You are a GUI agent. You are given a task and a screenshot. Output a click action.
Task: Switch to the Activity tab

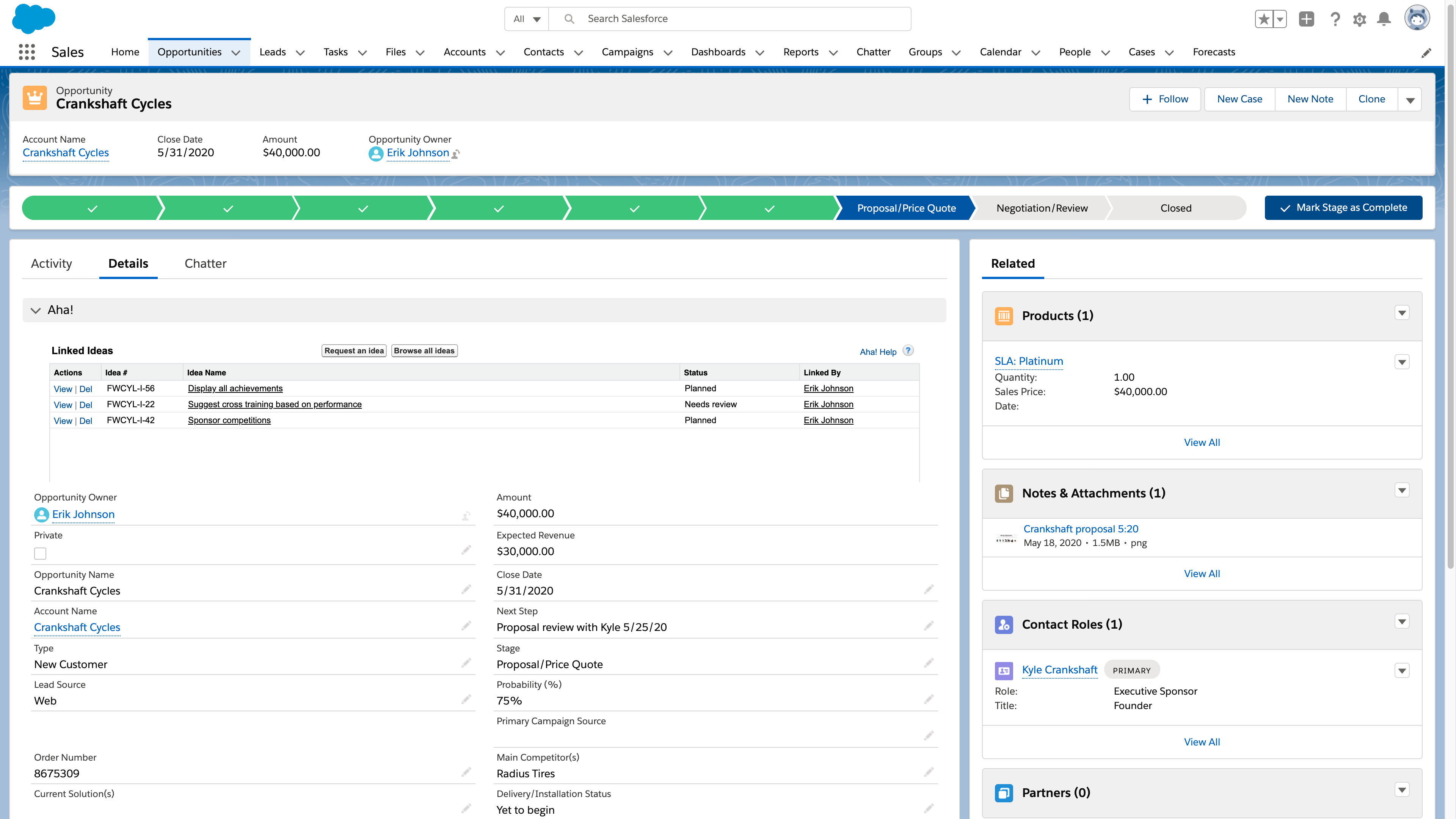click(x=51, y=263)
